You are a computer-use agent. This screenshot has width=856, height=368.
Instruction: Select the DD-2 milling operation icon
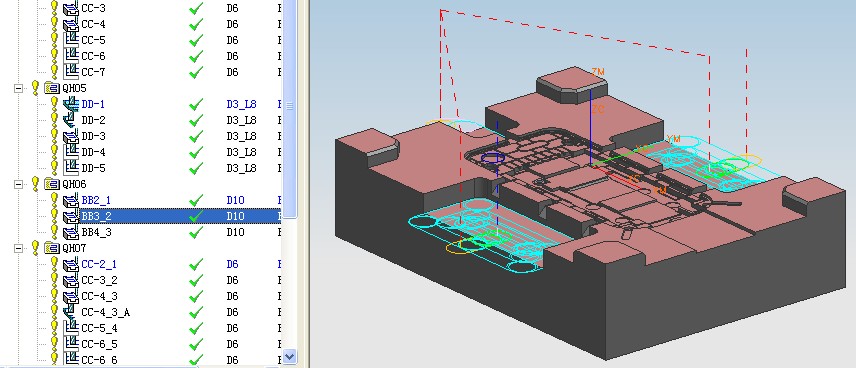tap(71, 120)
